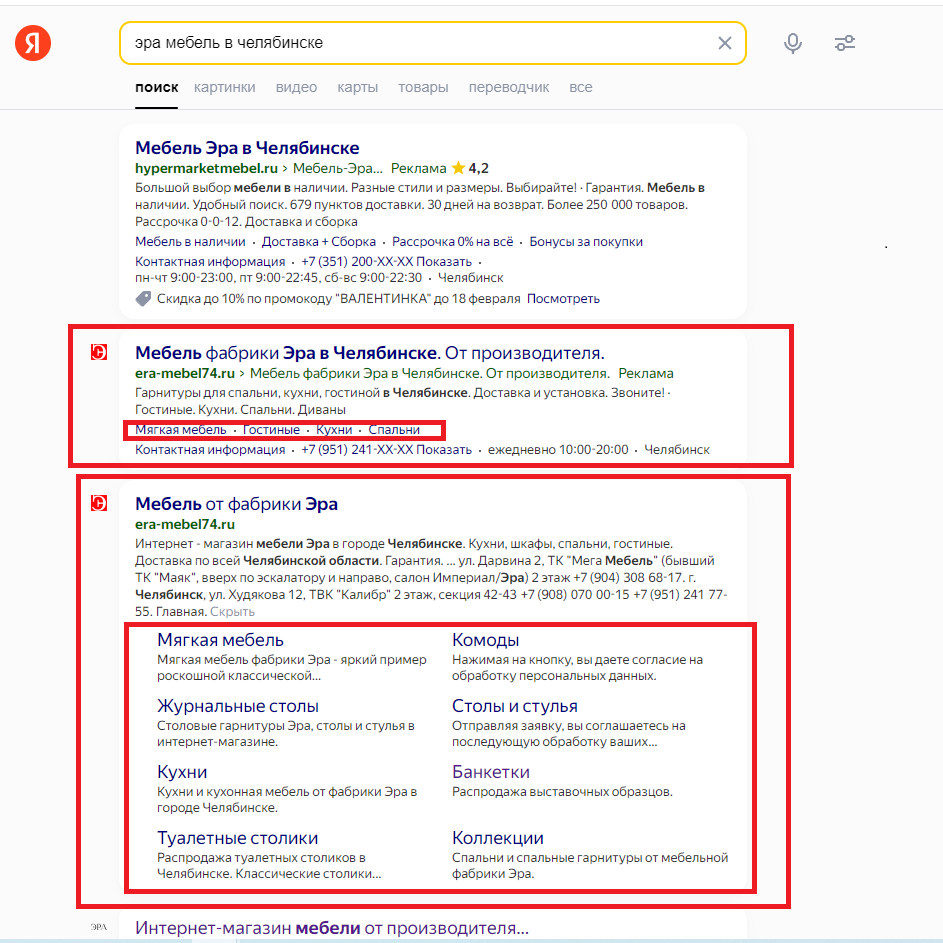Viewport: 943px width, 943px height.
Task: Open 'Интернет-магазин мебели от производителя' result
Action: tap(332, 928)
